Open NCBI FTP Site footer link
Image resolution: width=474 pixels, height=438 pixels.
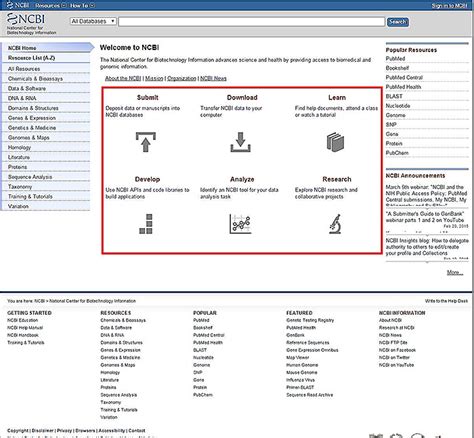point(393,343)
